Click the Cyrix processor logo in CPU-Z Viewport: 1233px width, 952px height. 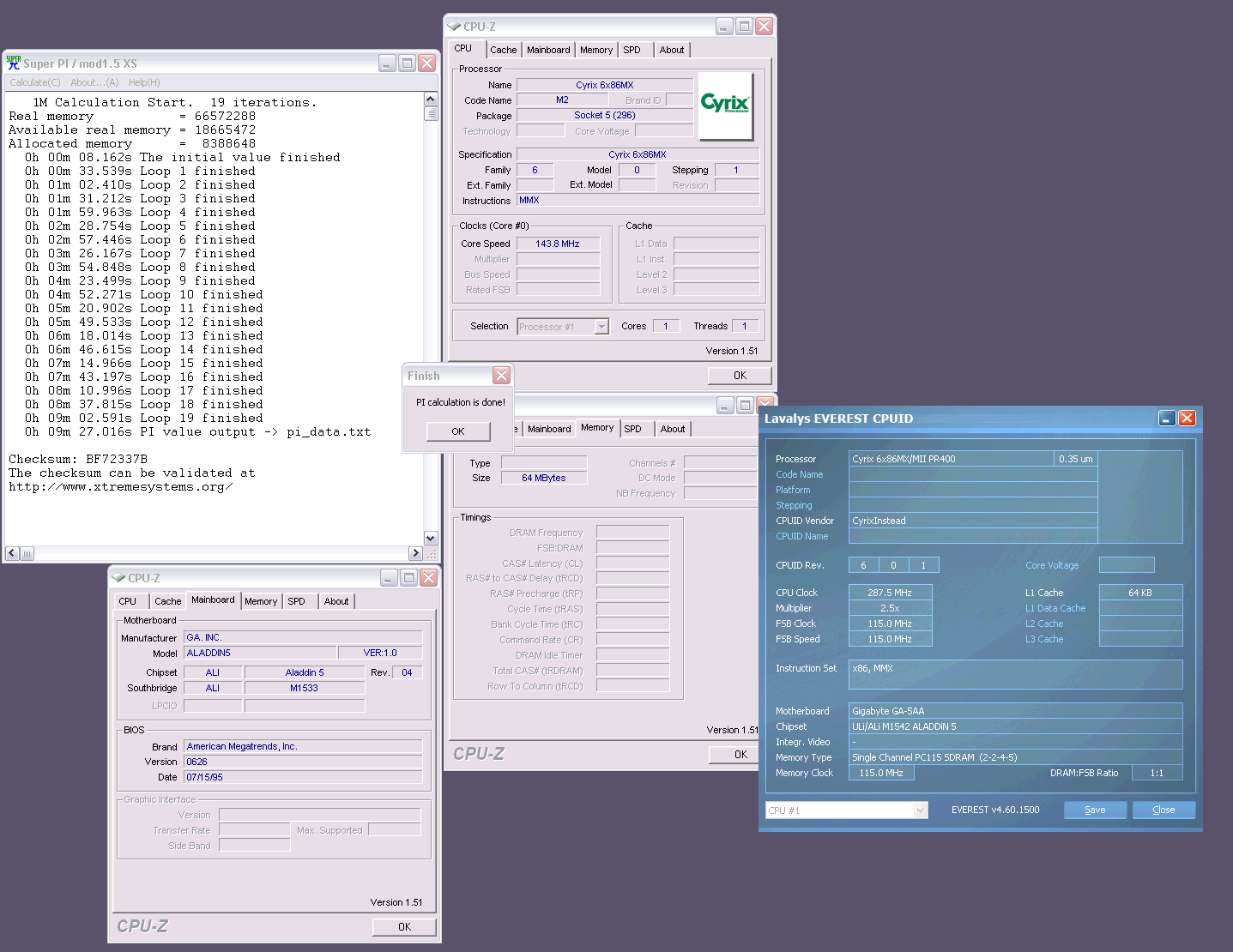(x=726, y=105)
